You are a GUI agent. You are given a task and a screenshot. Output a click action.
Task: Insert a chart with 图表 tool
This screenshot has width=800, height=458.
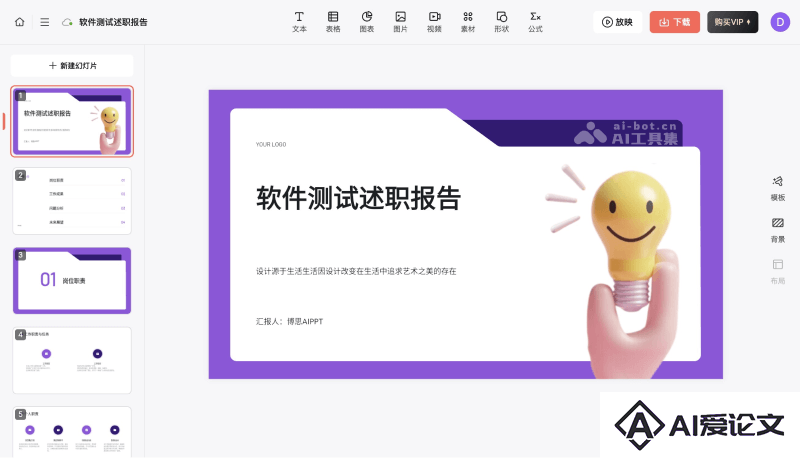(x=367, y=22)
